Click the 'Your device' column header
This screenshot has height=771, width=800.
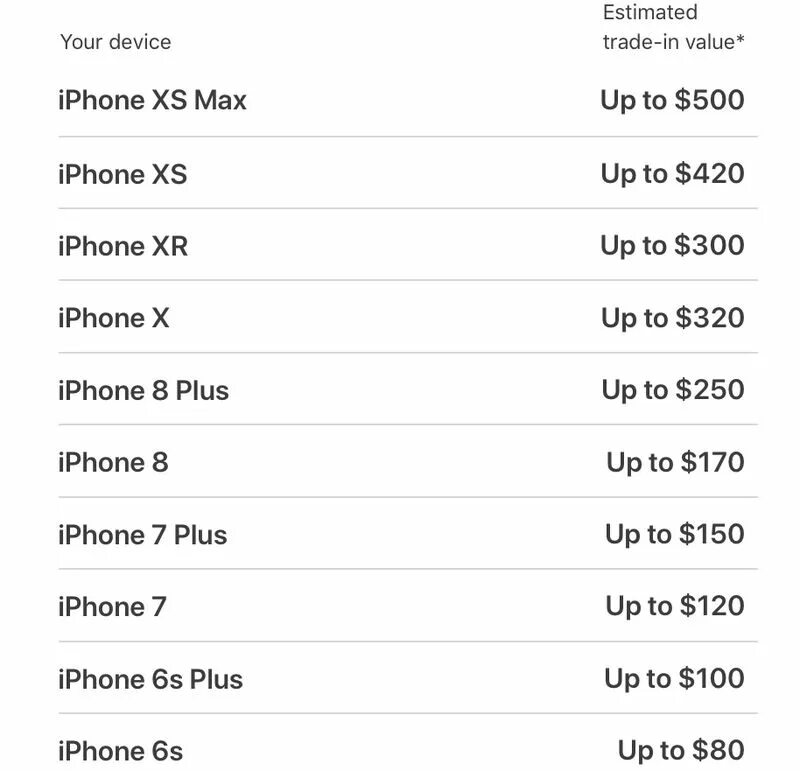115,42
